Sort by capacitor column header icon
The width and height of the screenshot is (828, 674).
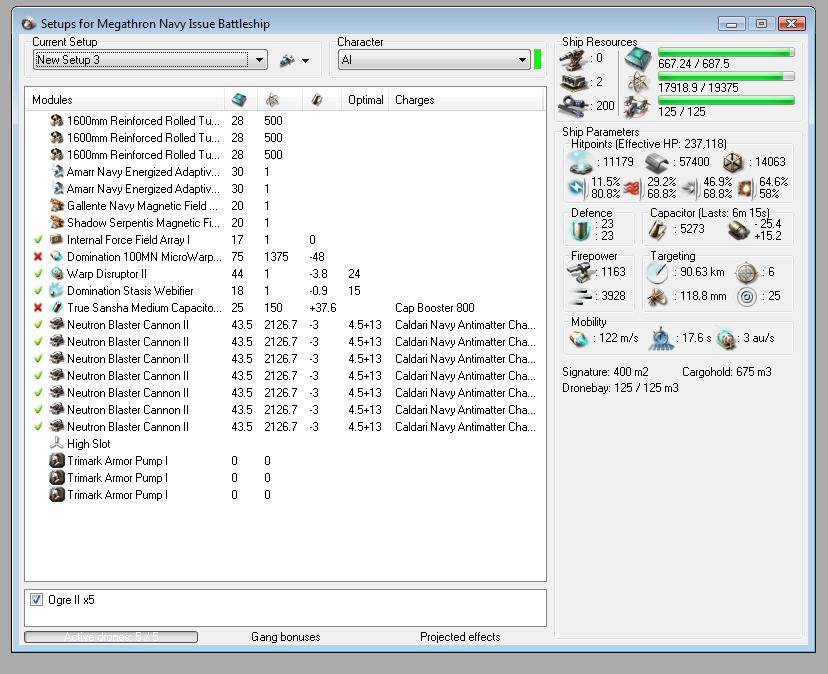point(317,99)
